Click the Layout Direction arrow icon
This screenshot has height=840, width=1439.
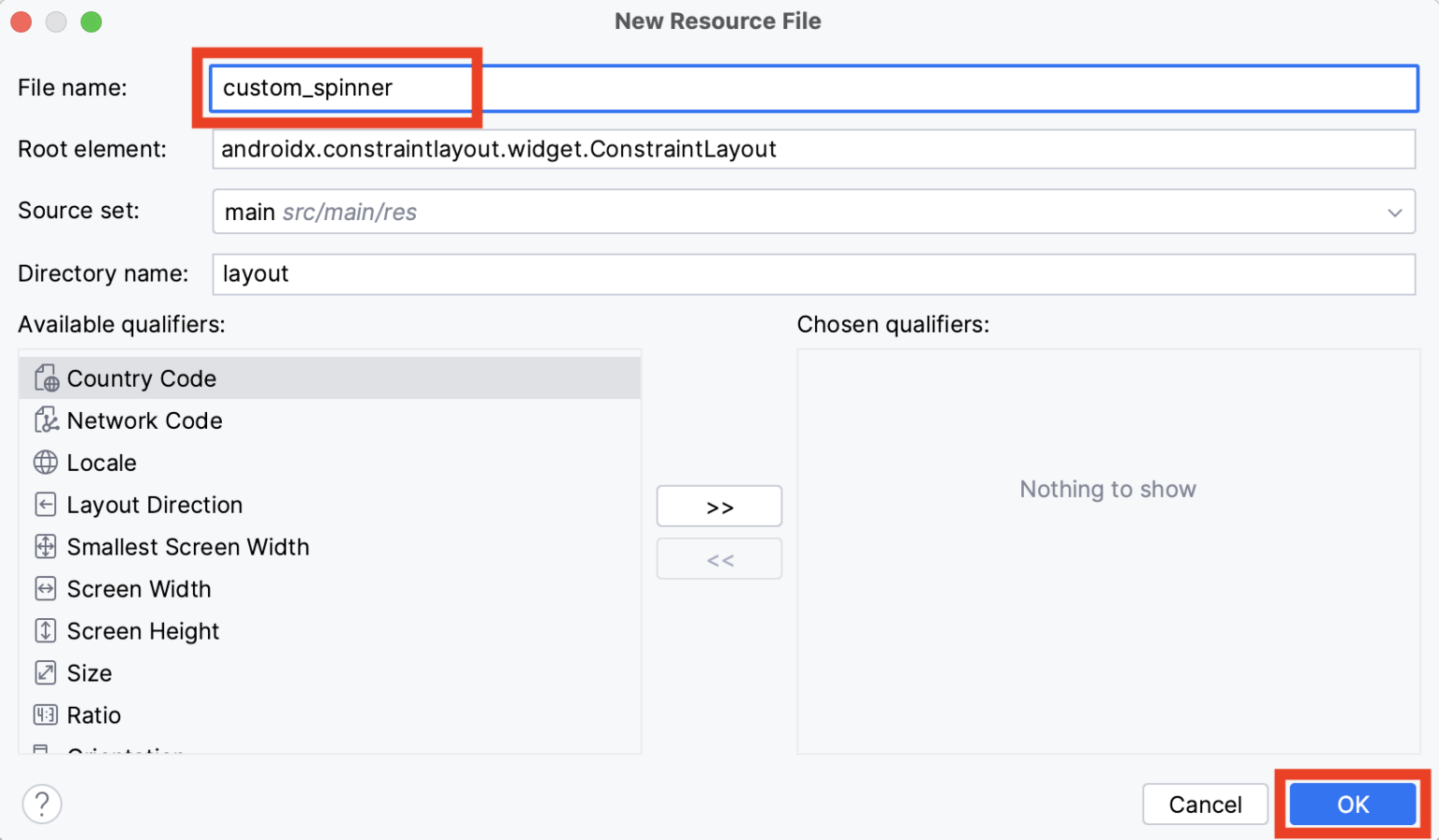[x=46, y=505]
